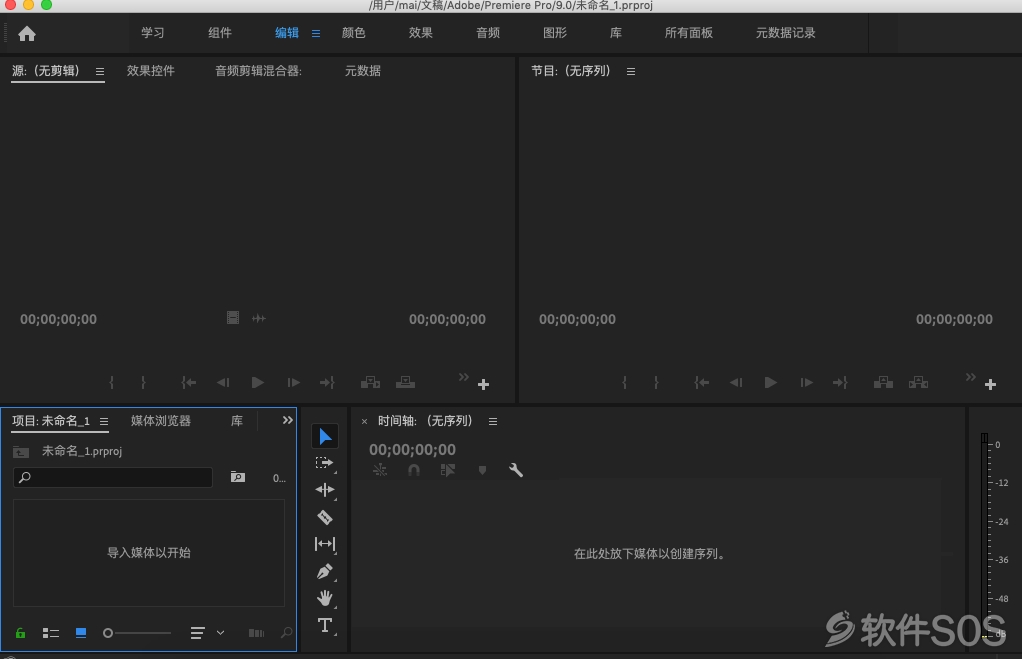Pick the Ripple Edit tool
The image size is (1022, 659).
[x=325, y=490]
